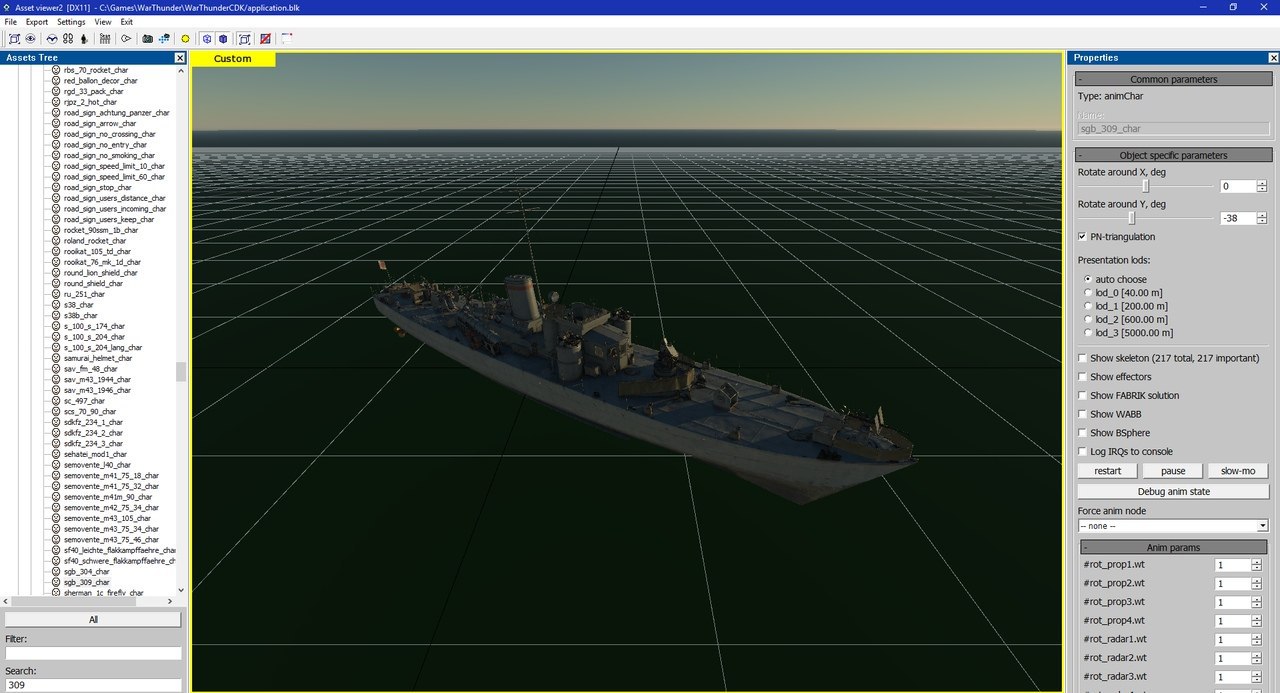The height and width of the screenshot is (693, 1280).
Task: Enable Log IRQs to console checkbox
Action: 1082,452
